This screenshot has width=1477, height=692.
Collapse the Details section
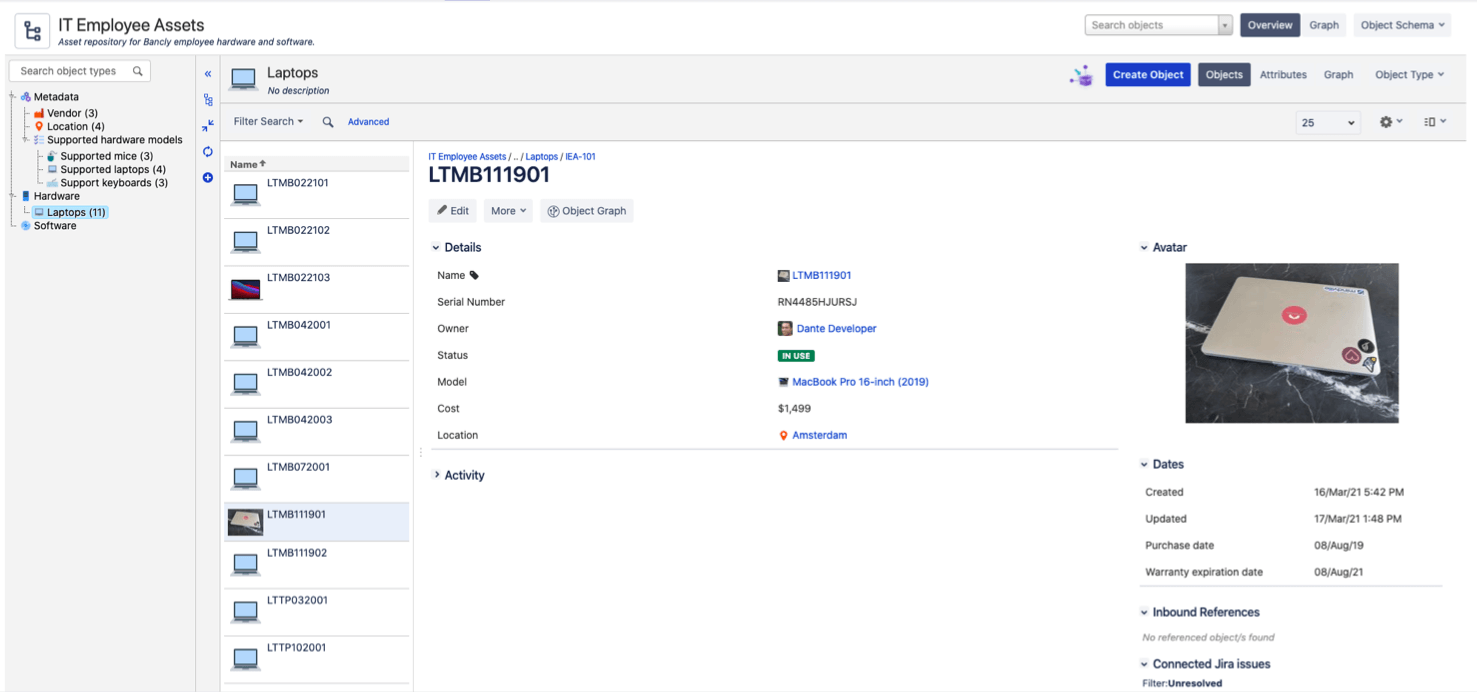point(435,247)
